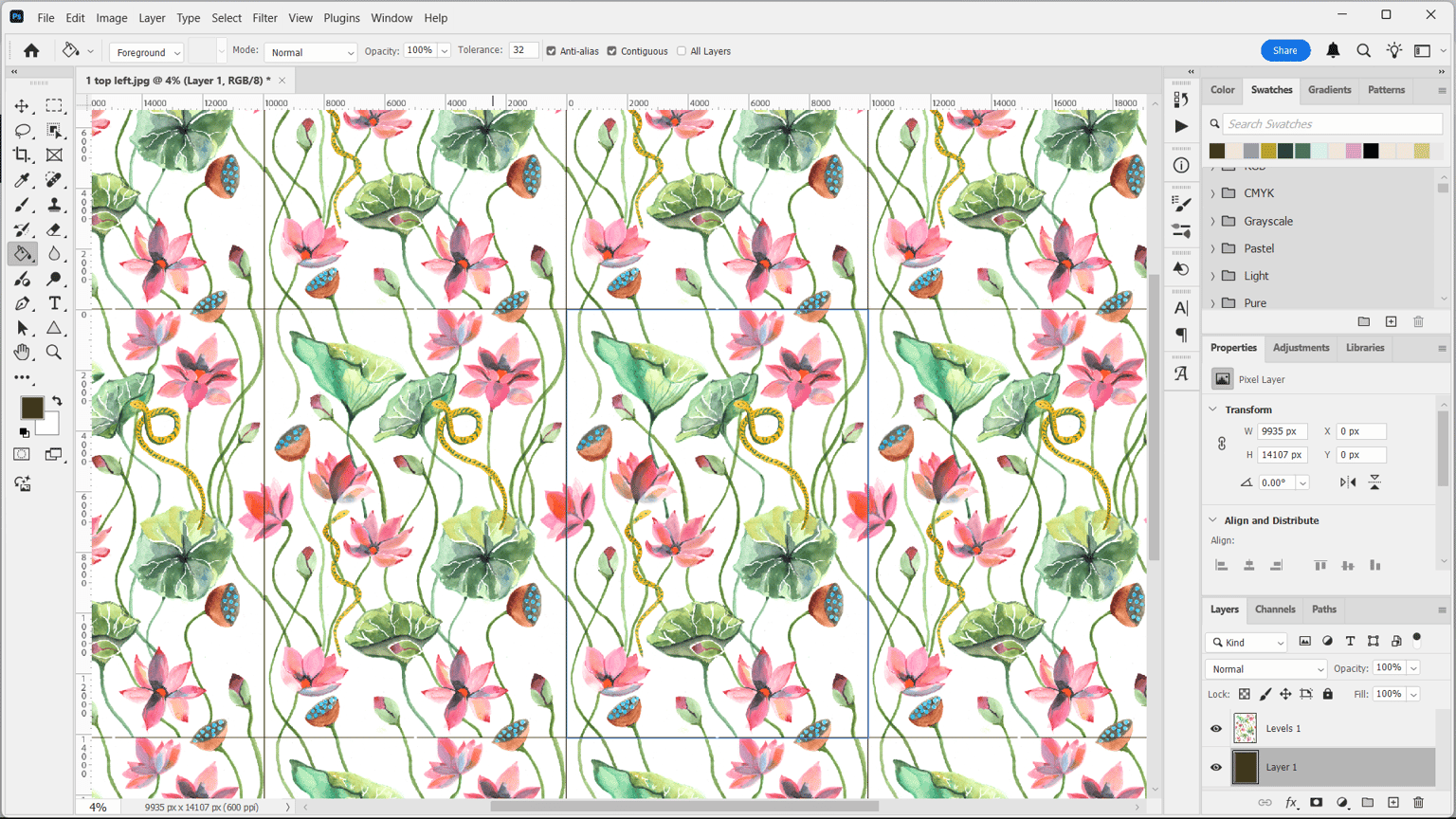Select the Eyedropper tool
Screen dimensions: 1456x819
pyautogui.click(x=22, y=180)
